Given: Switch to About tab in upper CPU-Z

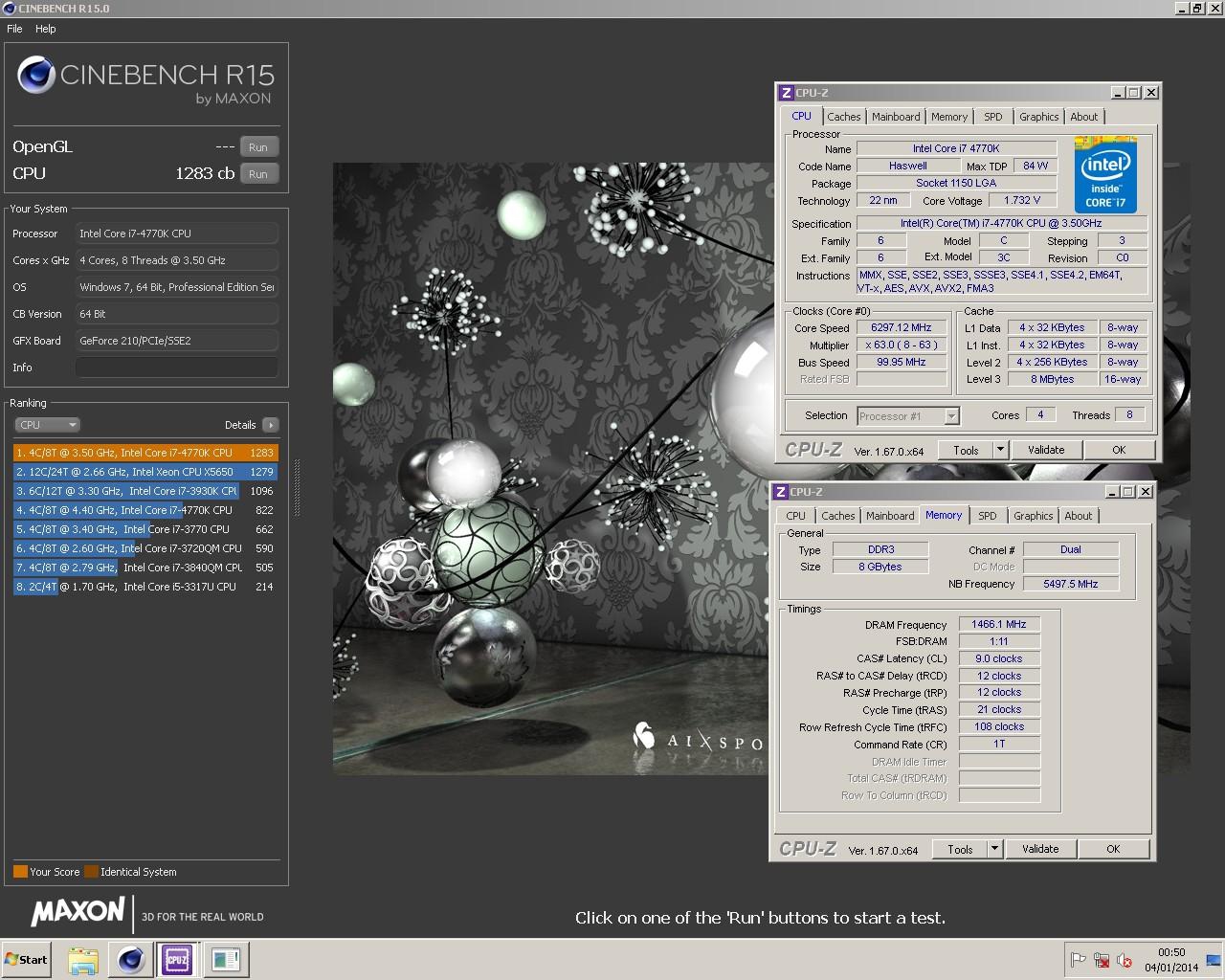Looking at the screenshot, I should (x=1084, y=117).
